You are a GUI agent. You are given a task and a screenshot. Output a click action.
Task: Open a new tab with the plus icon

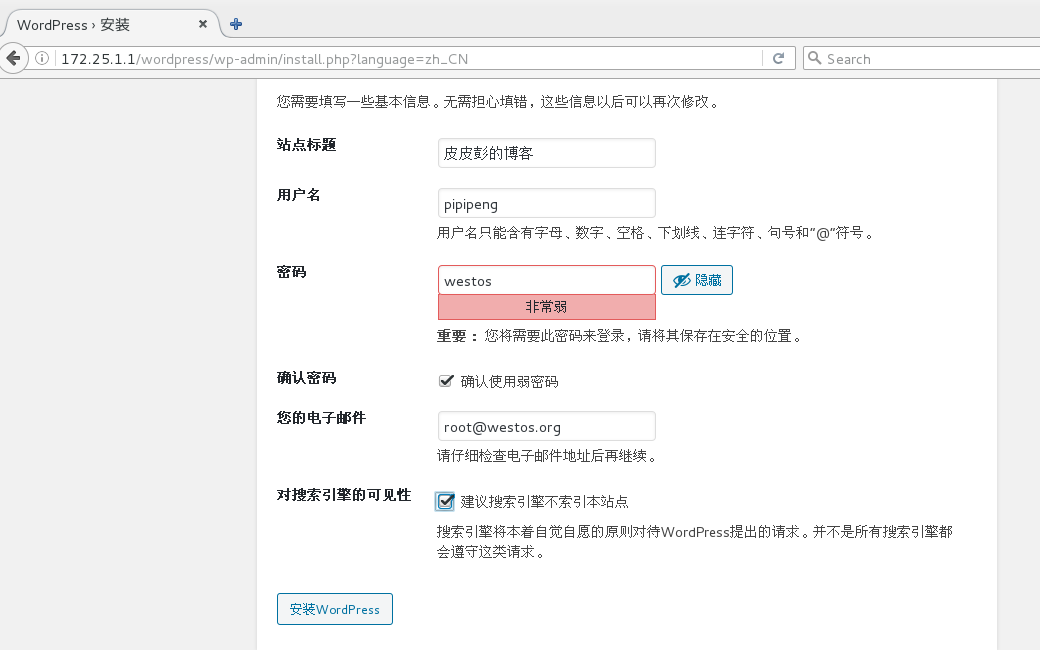pyautogui.click(x=235, y=25)
